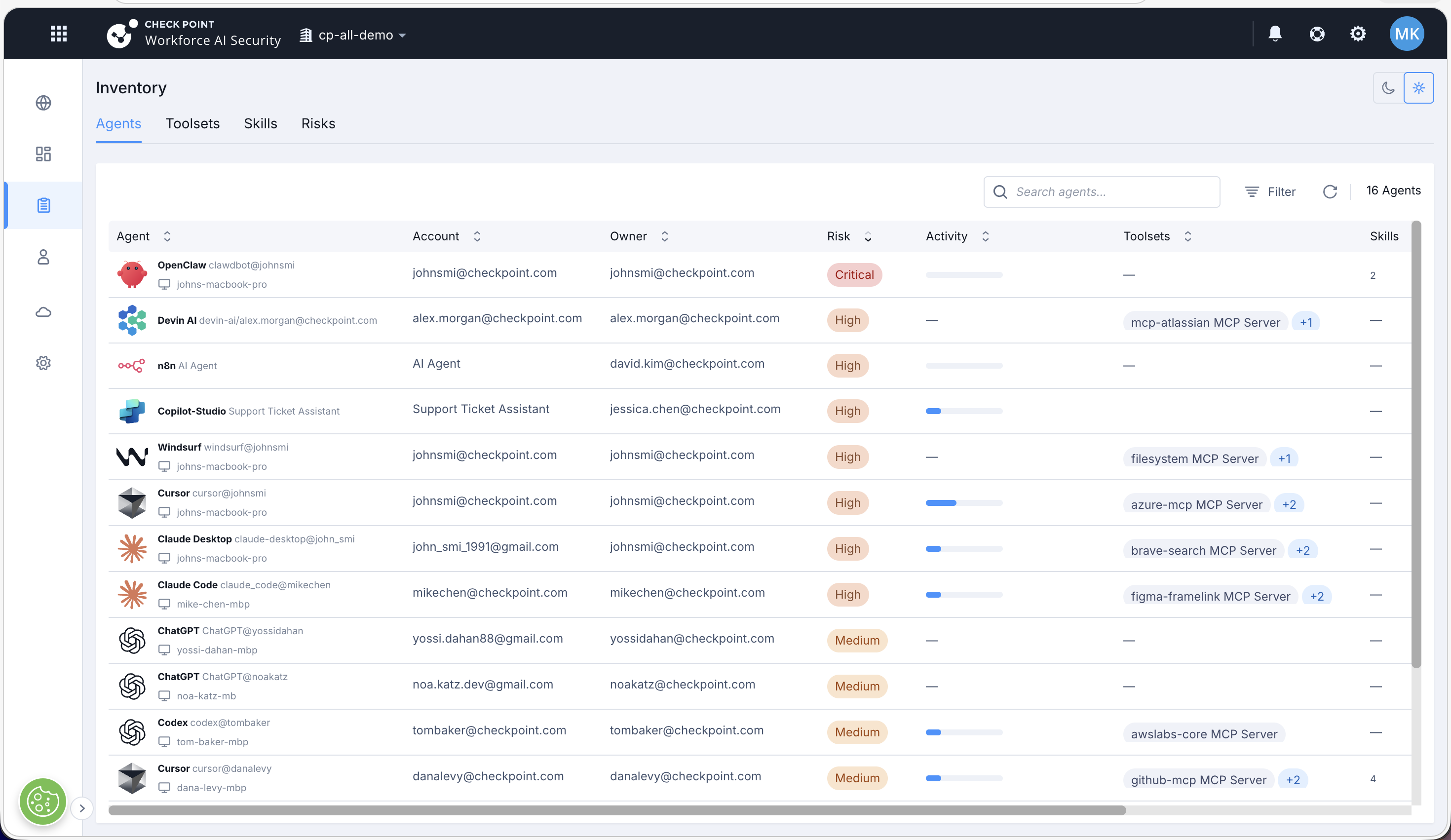Open cookie preferences button
Screen dimensions: 1451x840
[42, 802]
